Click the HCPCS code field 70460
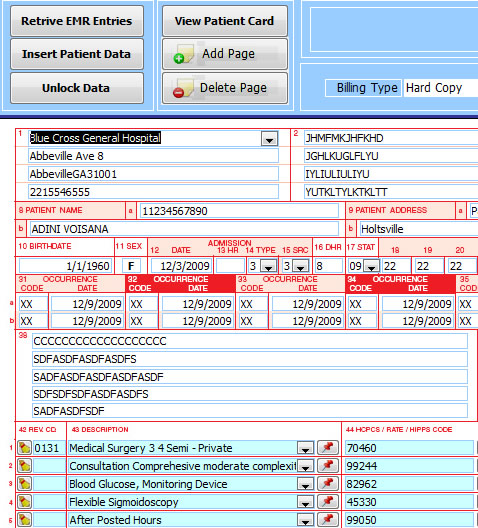Screen dimensions: 478x528 410,448
